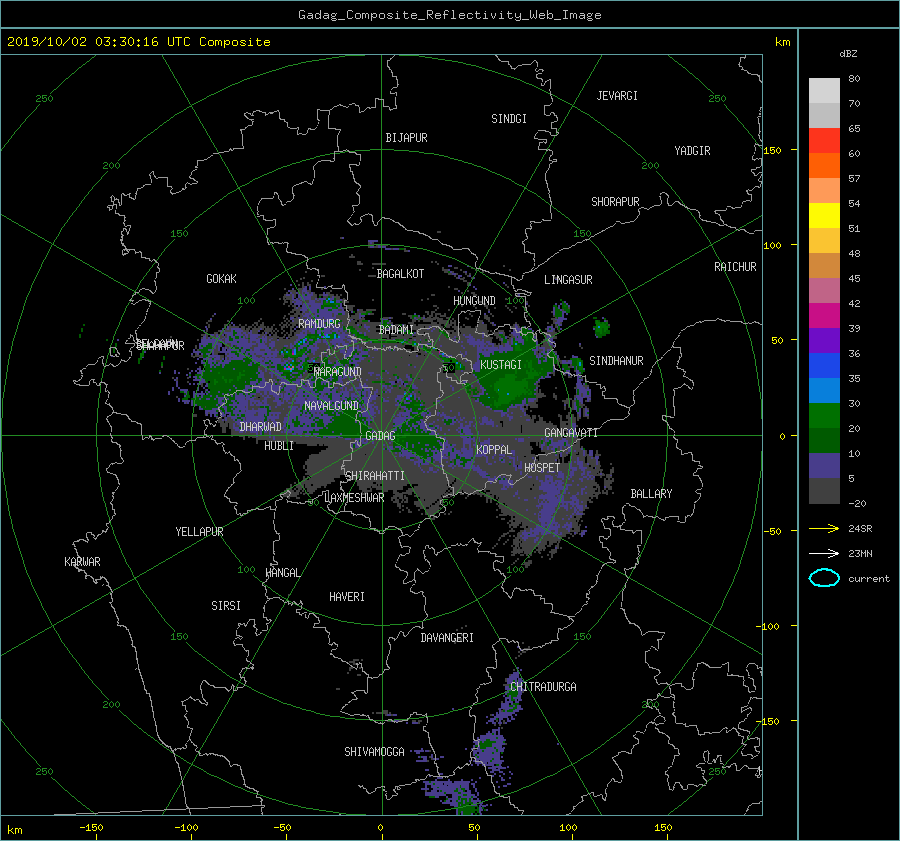Image resolution: width=900 pixels, height=841 pixels.
Task: Click the LINGASUR city label
Action: [x=568, y=280]
